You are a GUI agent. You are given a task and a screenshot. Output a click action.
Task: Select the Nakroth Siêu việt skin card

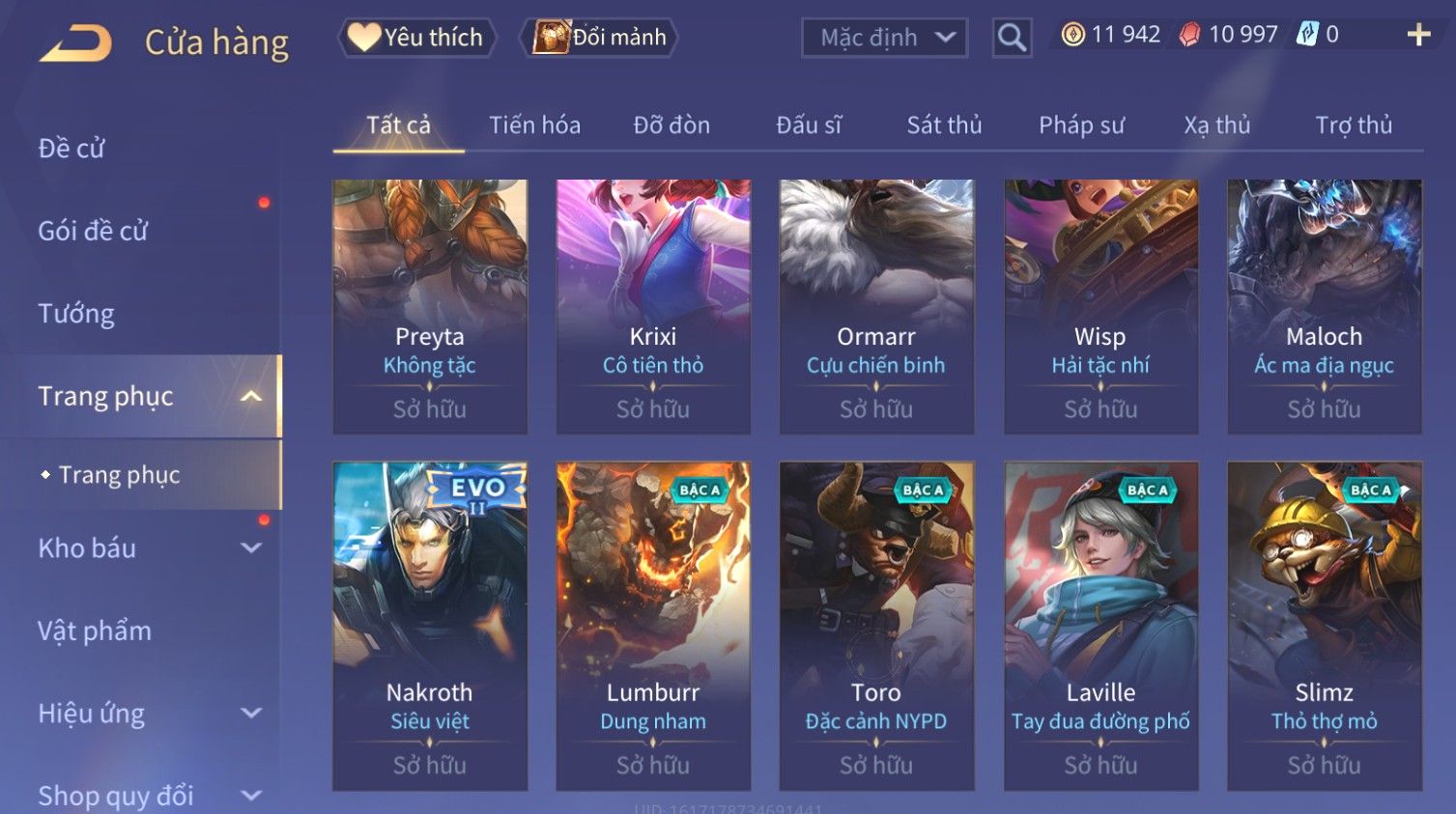coord(430,626)
